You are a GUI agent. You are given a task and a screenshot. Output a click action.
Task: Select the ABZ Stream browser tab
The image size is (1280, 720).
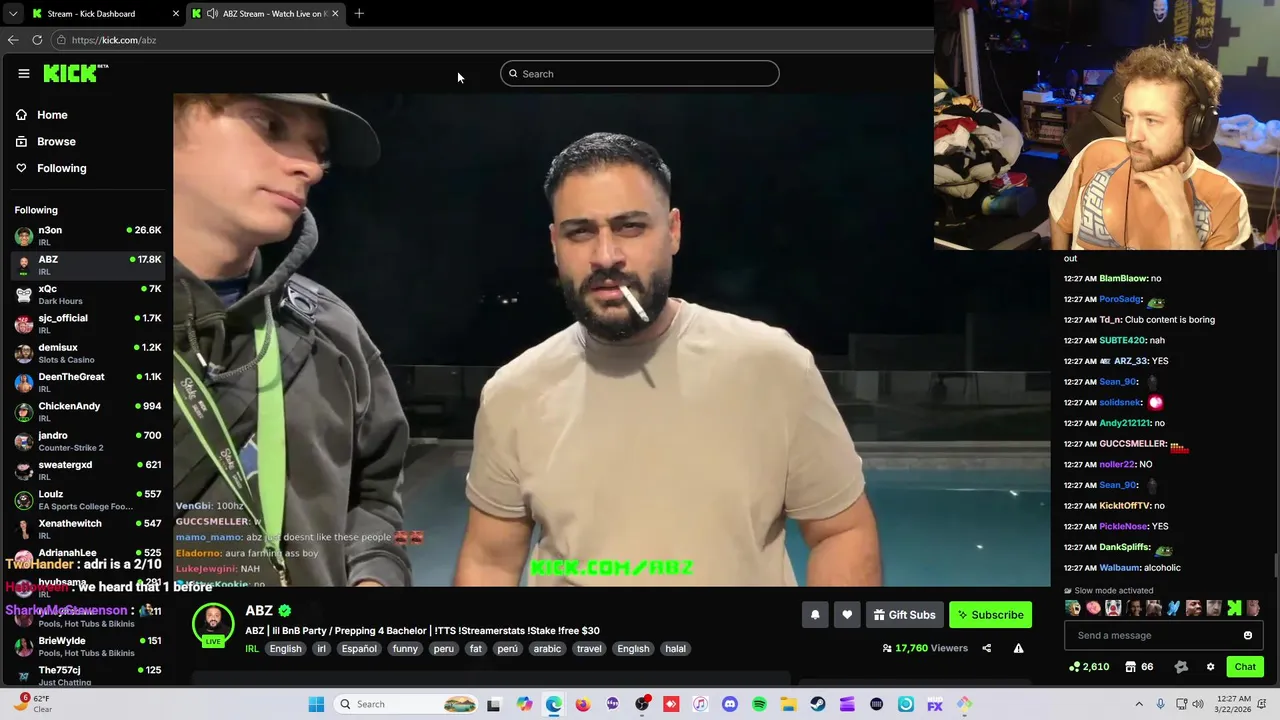[264, 14]
